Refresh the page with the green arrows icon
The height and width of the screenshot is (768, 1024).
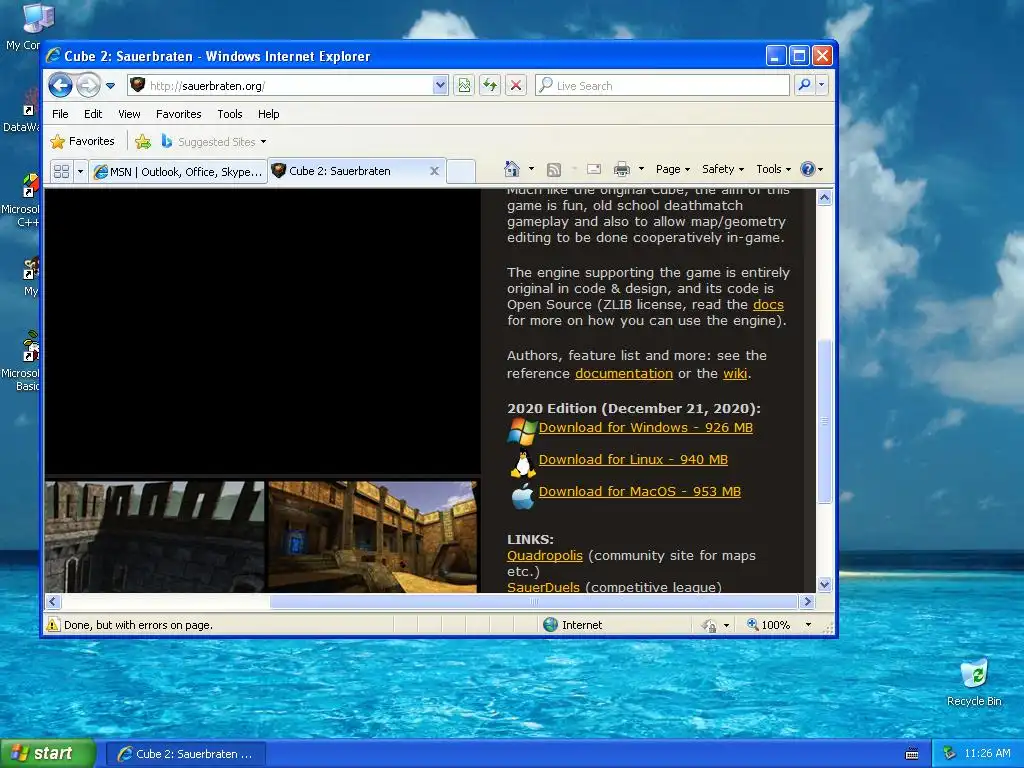pyautogui.click(x=490, y=86)
